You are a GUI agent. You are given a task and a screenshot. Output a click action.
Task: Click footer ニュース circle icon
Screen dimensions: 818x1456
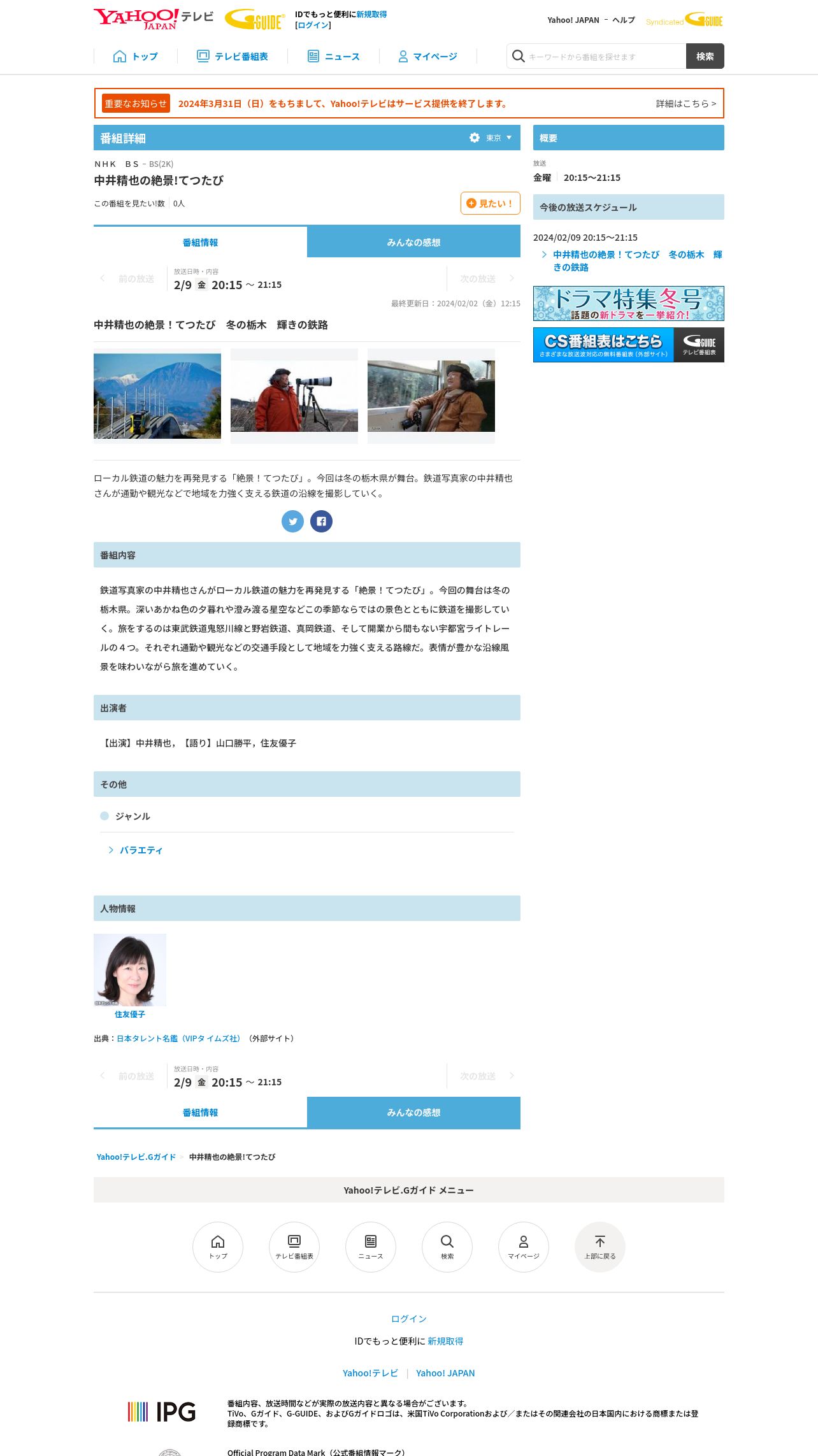pyautogui.click(x=371, y=1247)
